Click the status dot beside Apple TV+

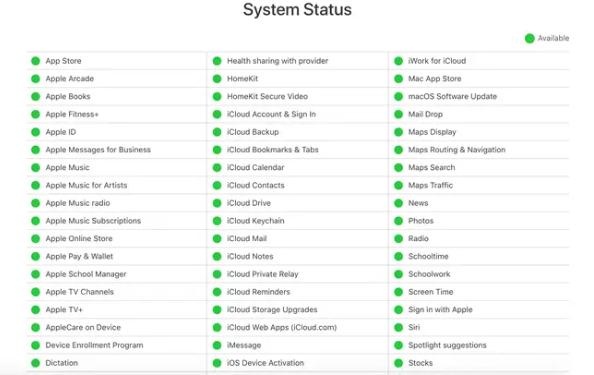click(36, 309)
